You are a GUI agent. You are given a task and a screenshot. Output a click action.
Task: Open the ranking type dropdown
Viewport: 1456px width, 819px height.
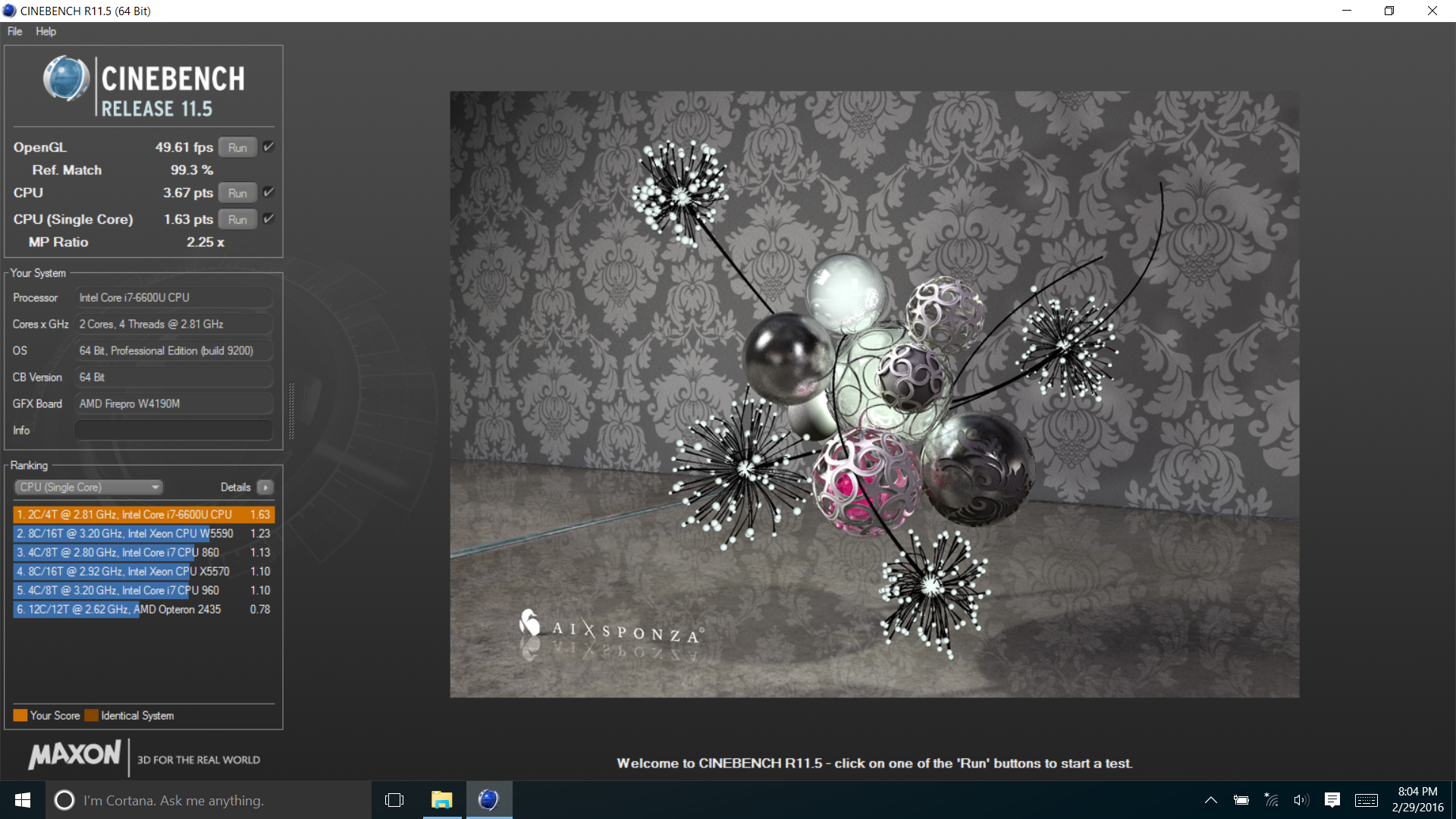tap(89, 487)
